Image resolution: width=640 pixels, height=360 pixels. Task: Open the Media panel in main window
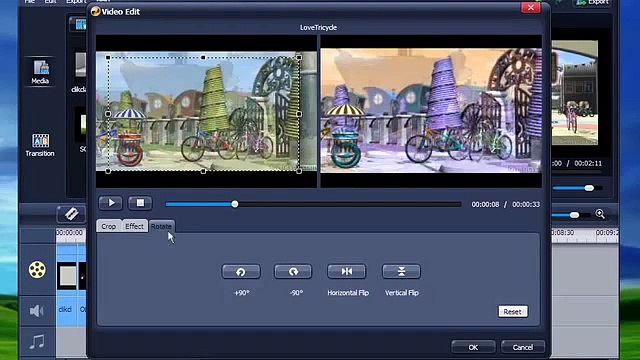pos(40,72)
